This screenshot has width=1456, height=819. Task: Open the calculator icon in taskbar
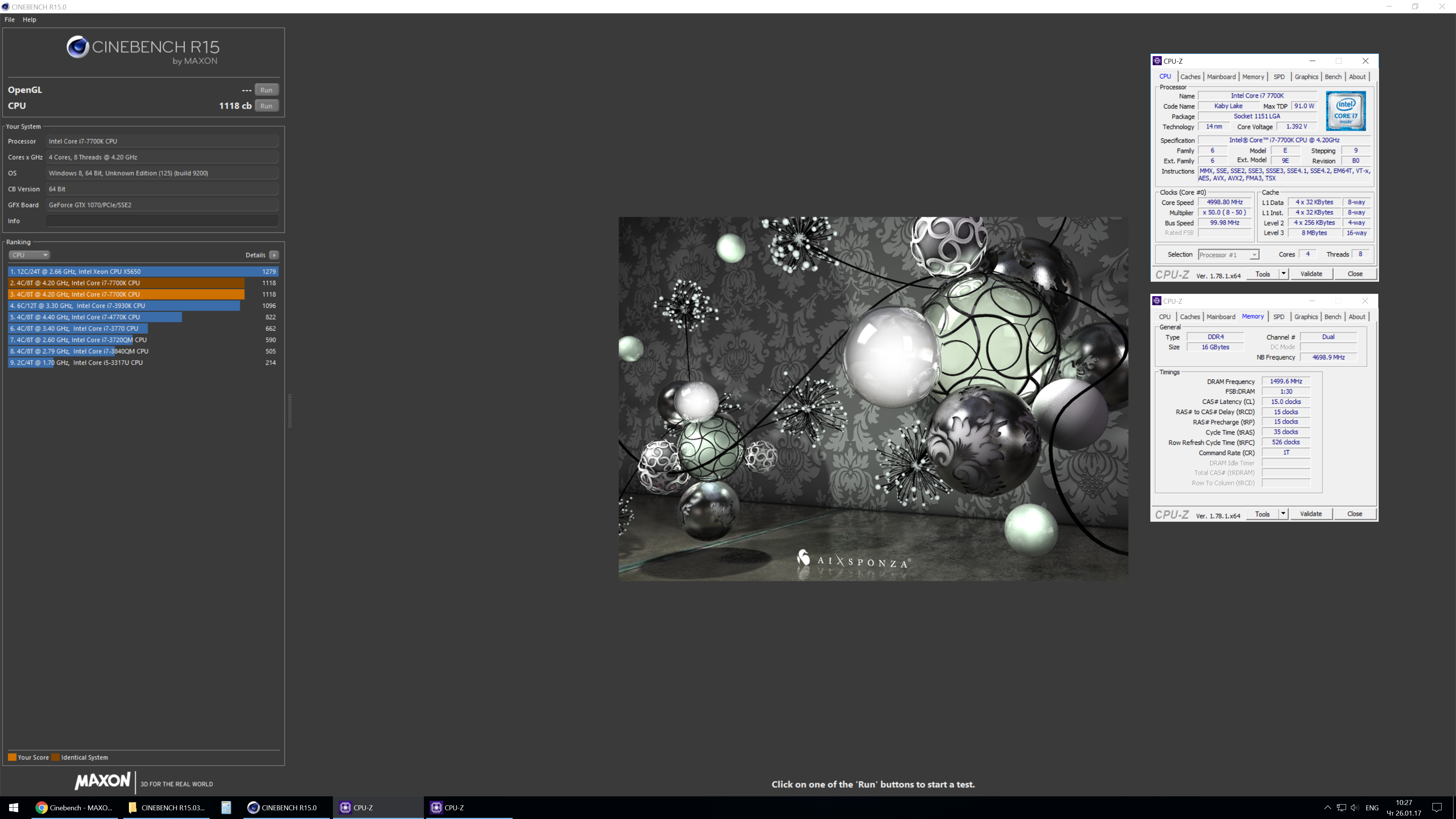[226, 808]
